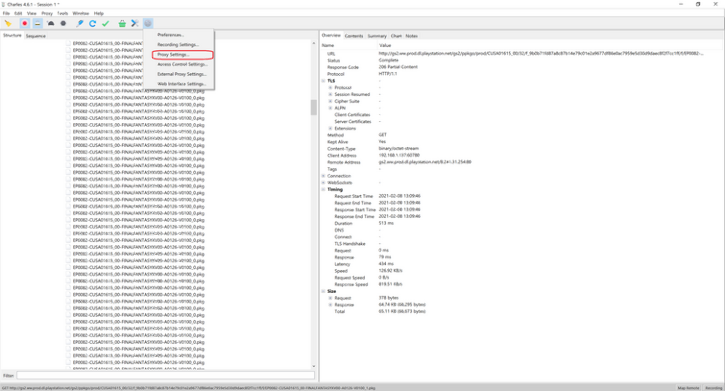
Task: Switch to the Chart tab
Action: [x=396, y=36]
